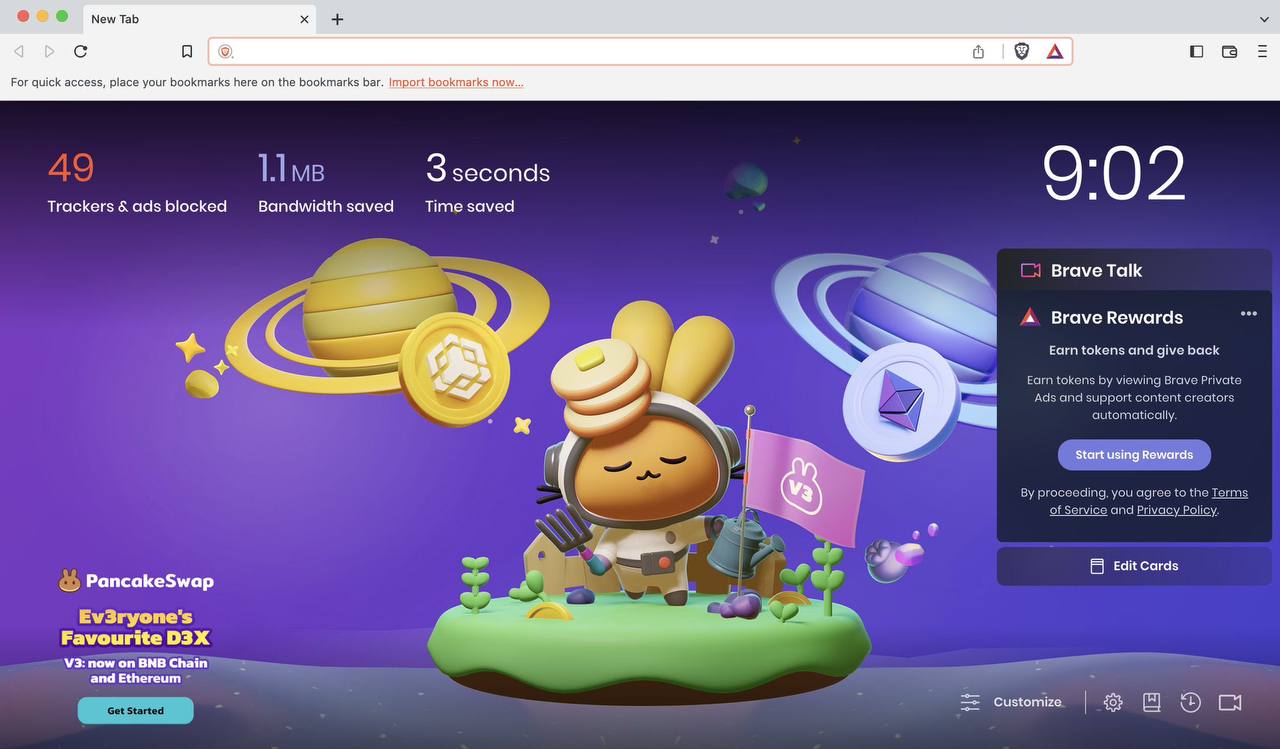Click the shield icon inside address bar
1280x749 pixels.
pos(225,51)
